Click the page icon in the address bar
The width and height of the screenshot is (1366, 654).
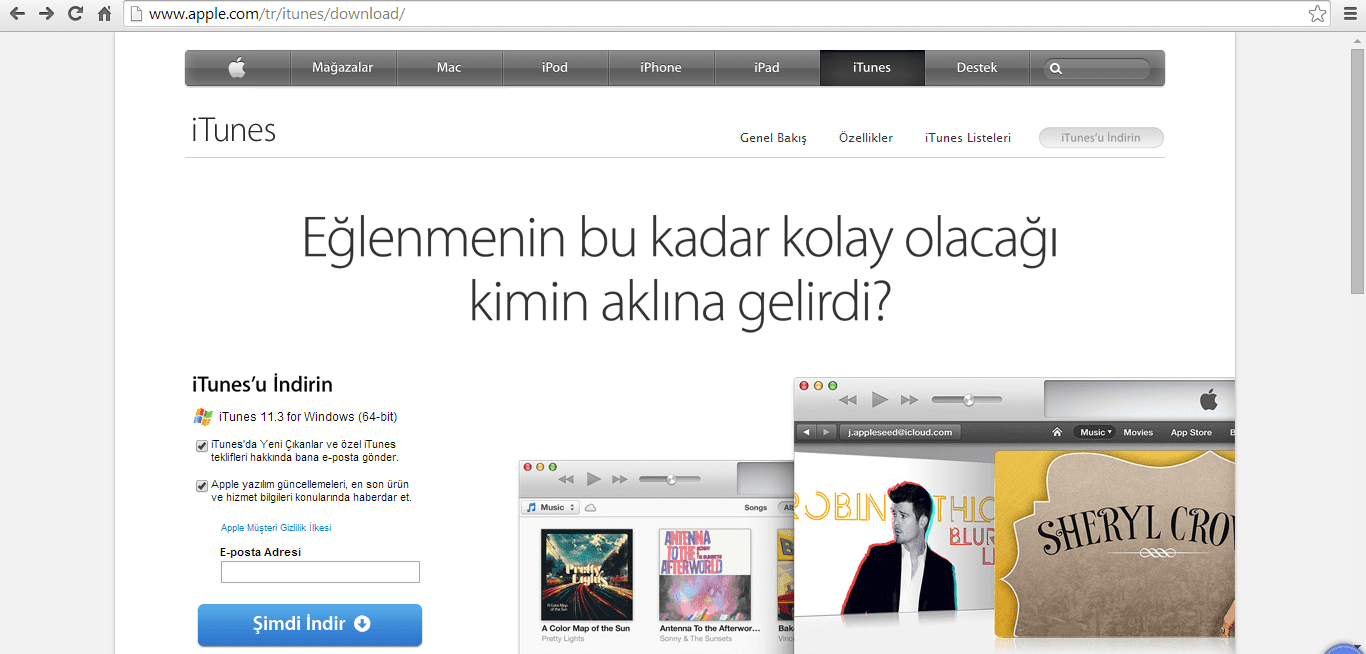(138, 14)
